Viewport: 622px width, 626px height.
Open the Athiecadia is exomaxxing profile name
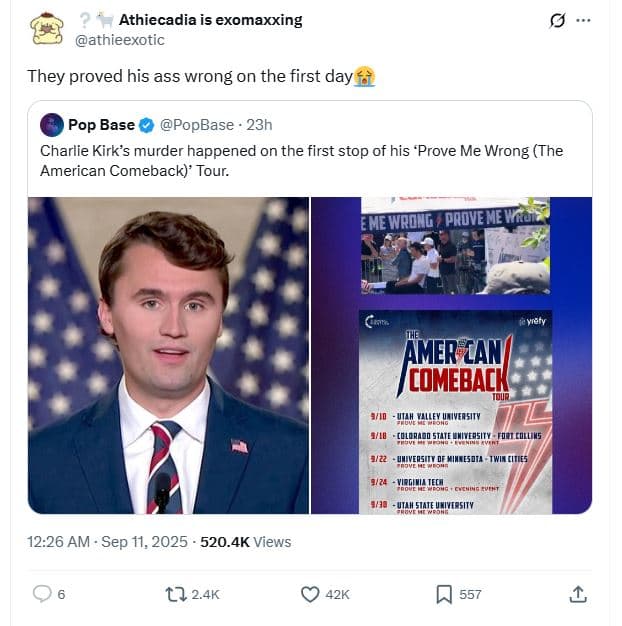coord(210,20)
